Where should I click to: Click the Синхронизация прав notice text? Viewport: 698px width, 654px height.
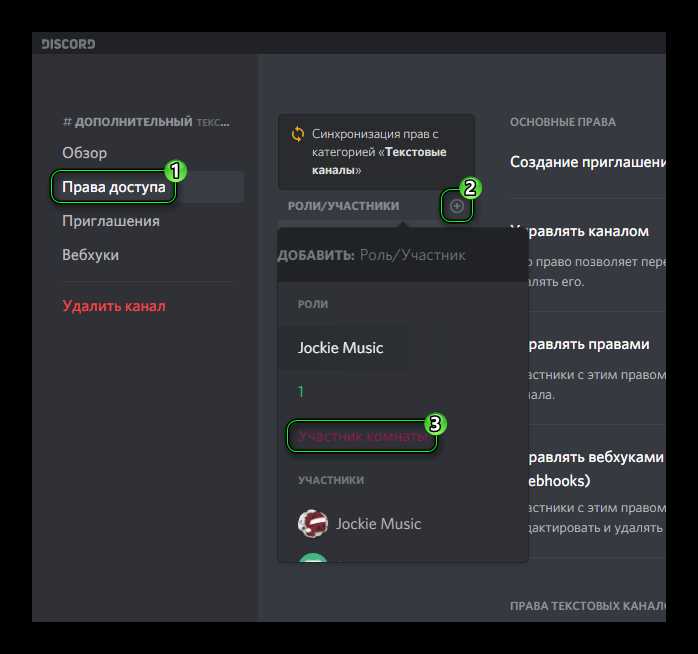click(379, 152)
